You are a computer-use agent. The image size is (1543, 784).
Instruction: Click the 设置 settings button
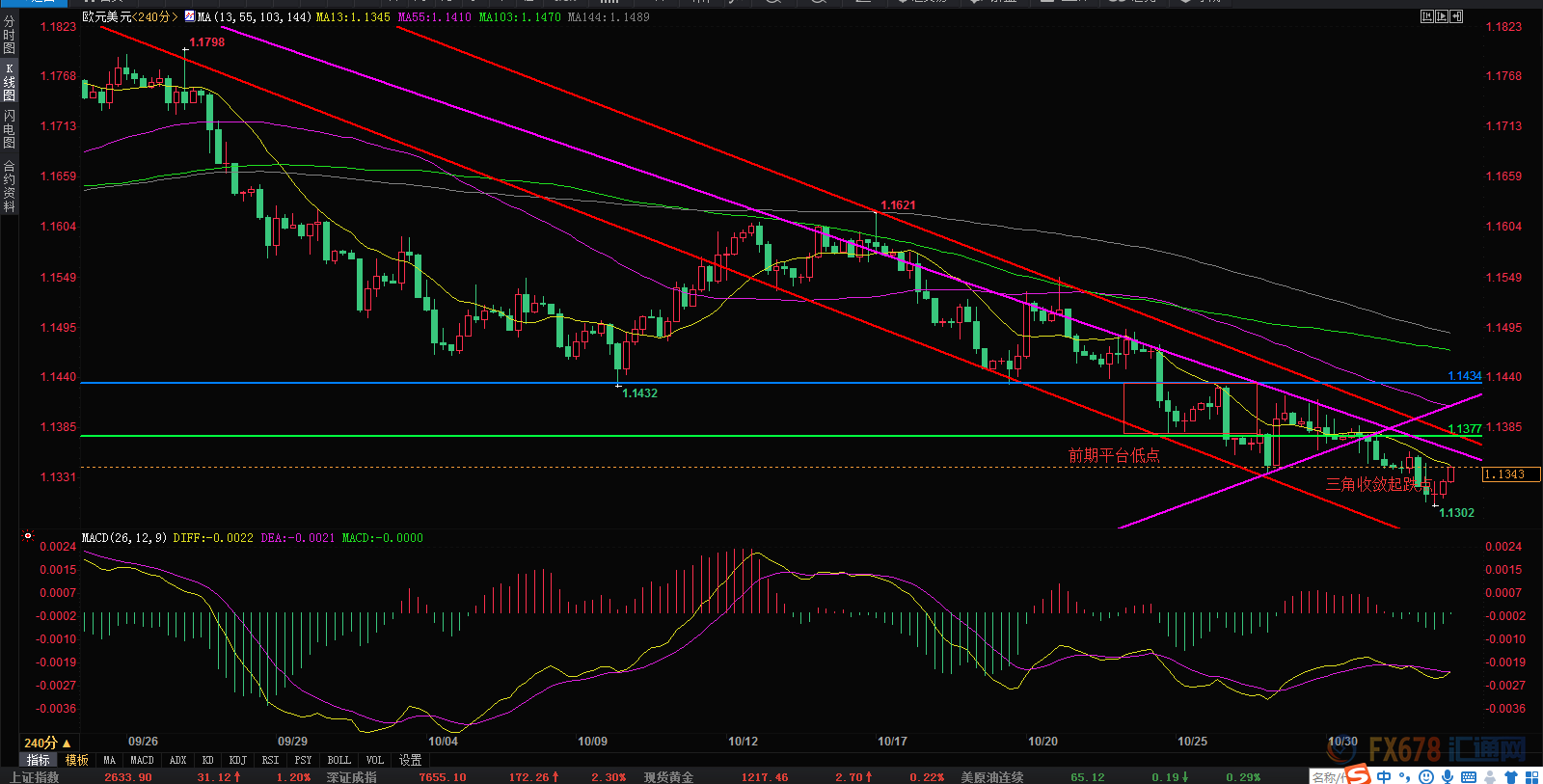[411, 760]
